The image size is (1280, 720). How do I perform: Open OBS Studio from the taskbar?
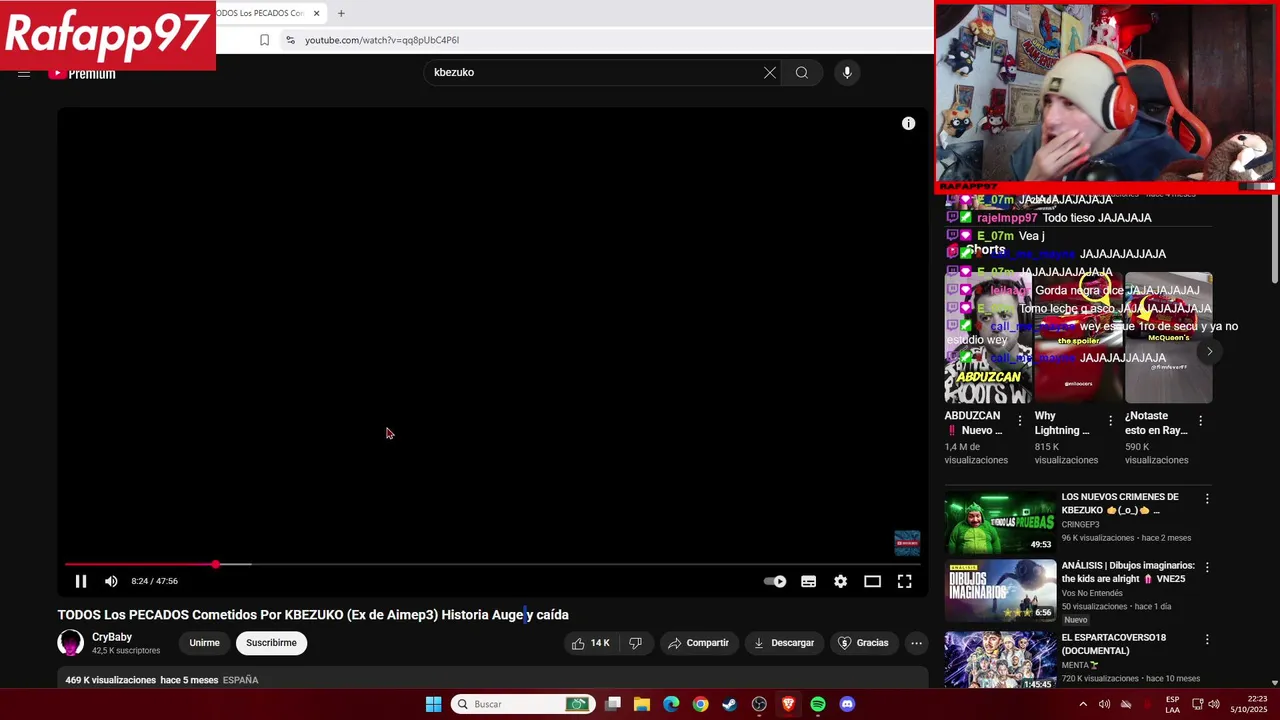tap(759, 704)
